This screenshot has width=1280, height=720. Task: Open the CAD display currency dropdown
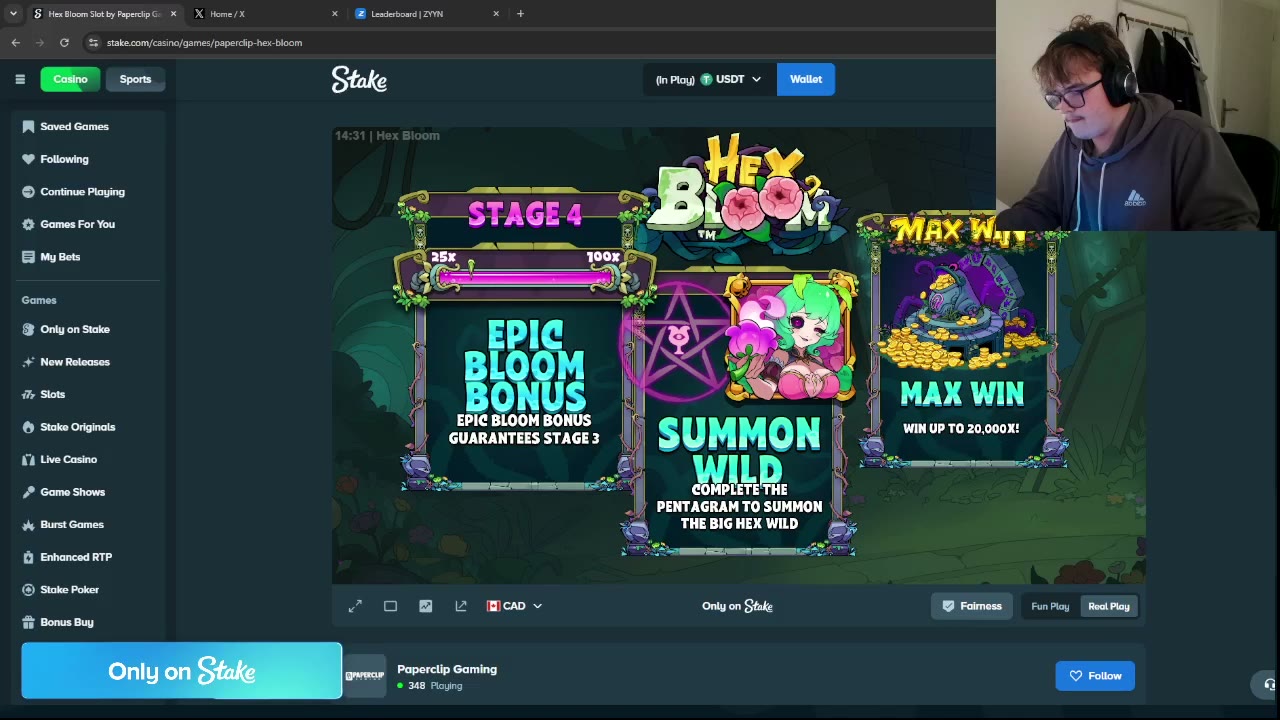[x=514, y=606]
